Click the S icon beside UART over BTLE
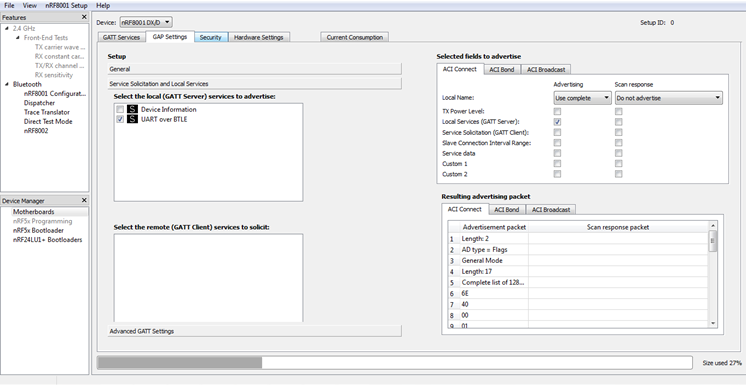 click(x=132, y=120)
